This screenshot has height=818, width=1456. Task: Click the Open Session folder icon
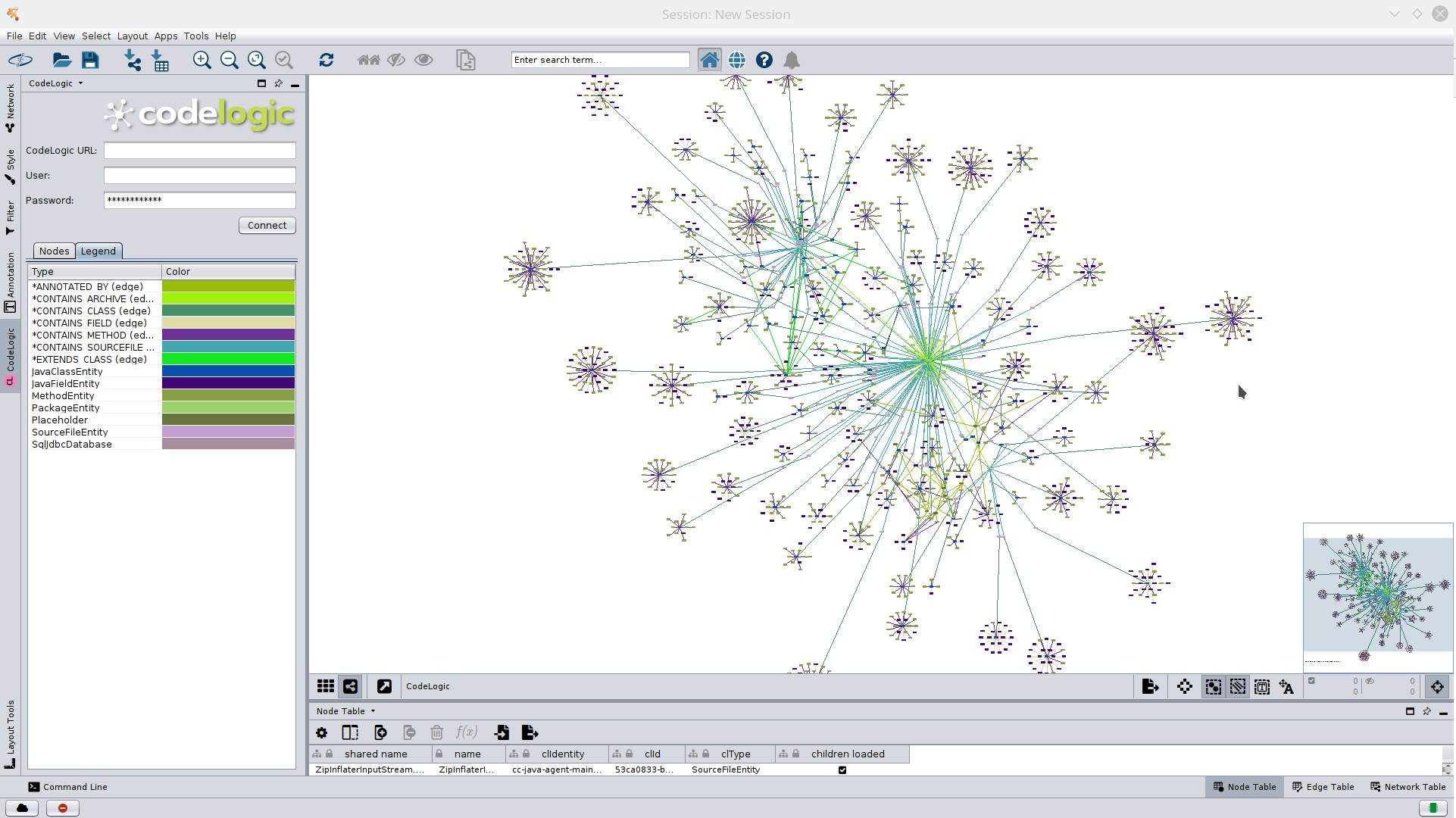coord(61,60)
